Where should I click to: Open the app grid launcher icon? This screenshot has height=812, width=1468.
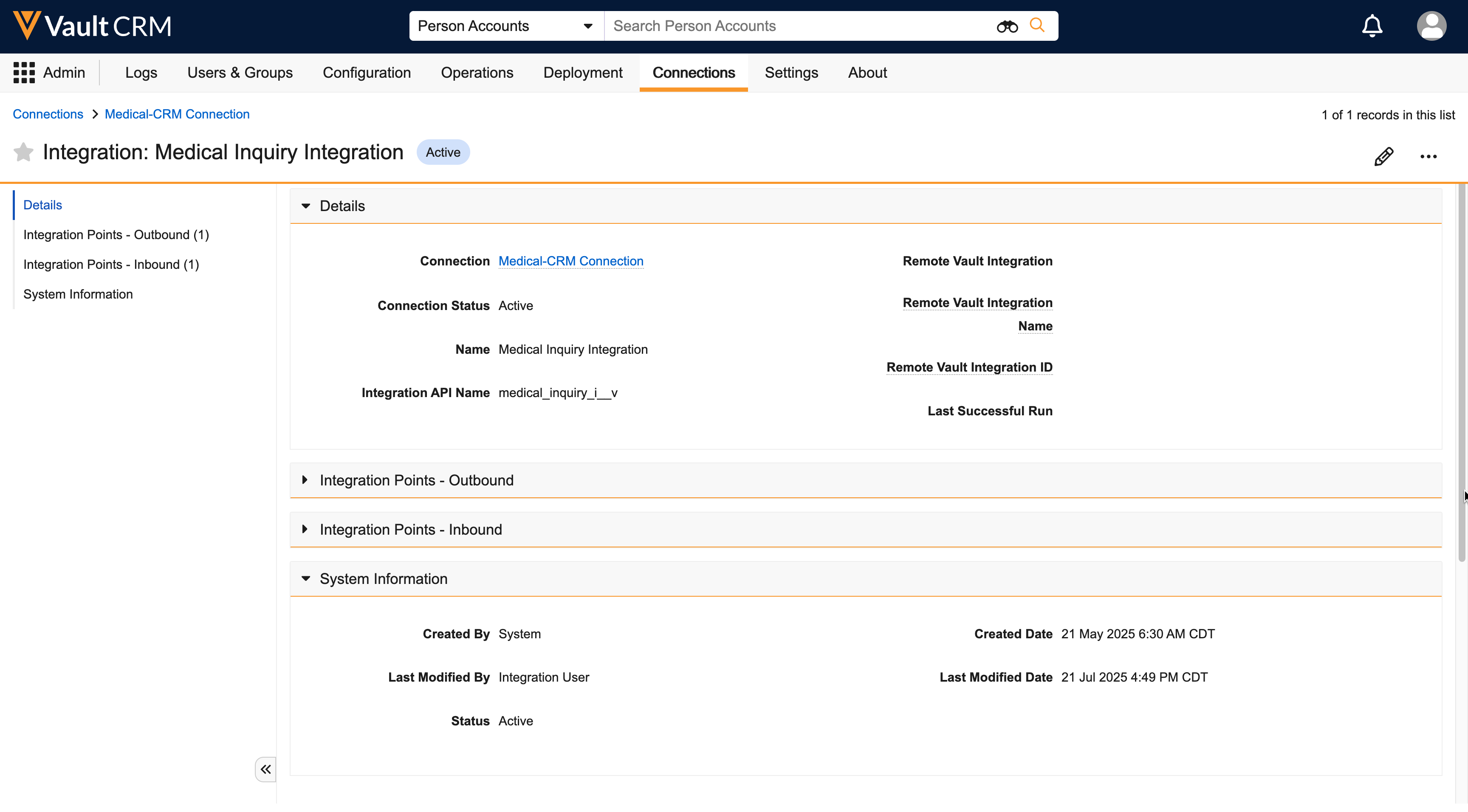24,73
